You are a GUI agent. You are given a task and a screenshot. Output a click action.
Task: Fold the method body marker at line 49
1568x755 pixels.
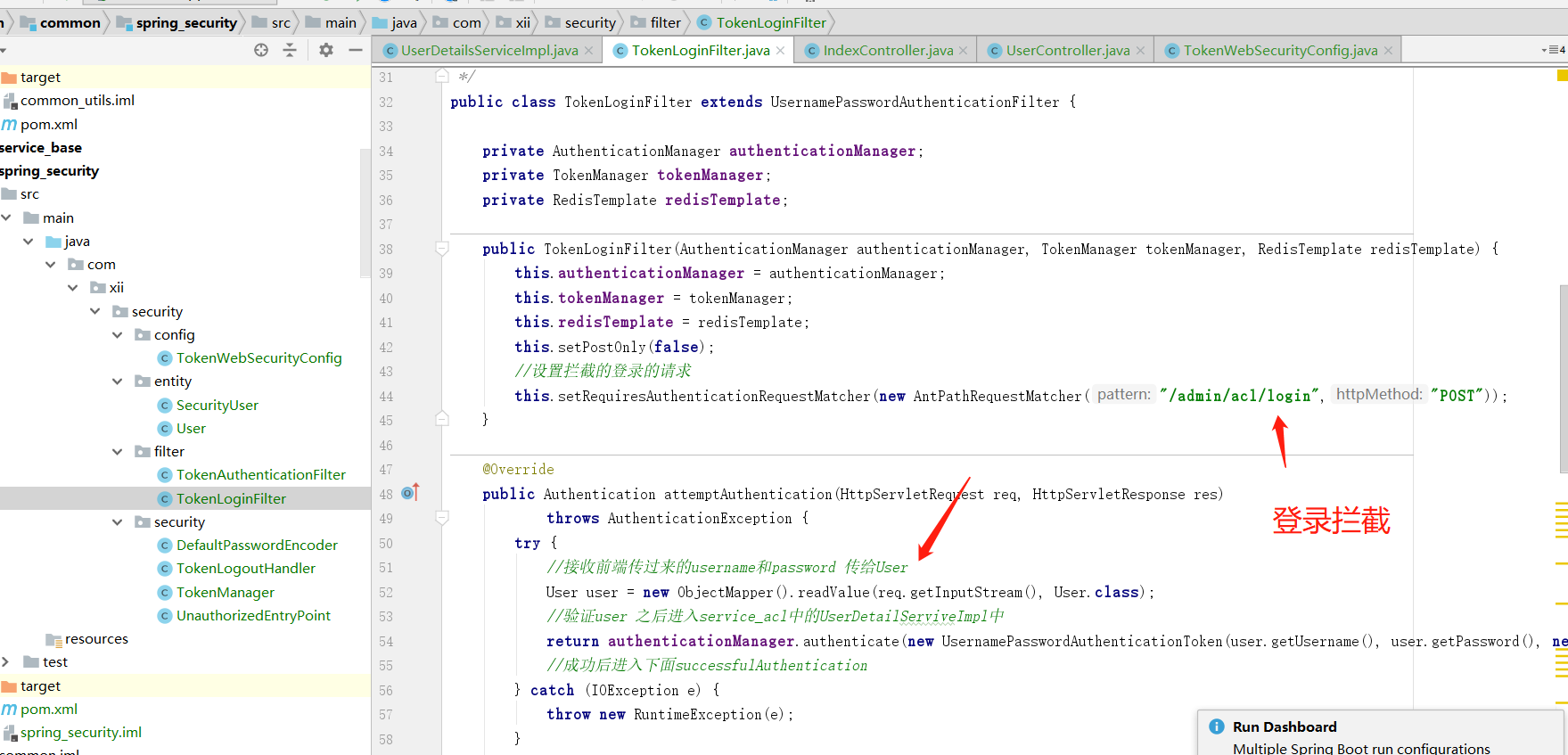[442, 518]
